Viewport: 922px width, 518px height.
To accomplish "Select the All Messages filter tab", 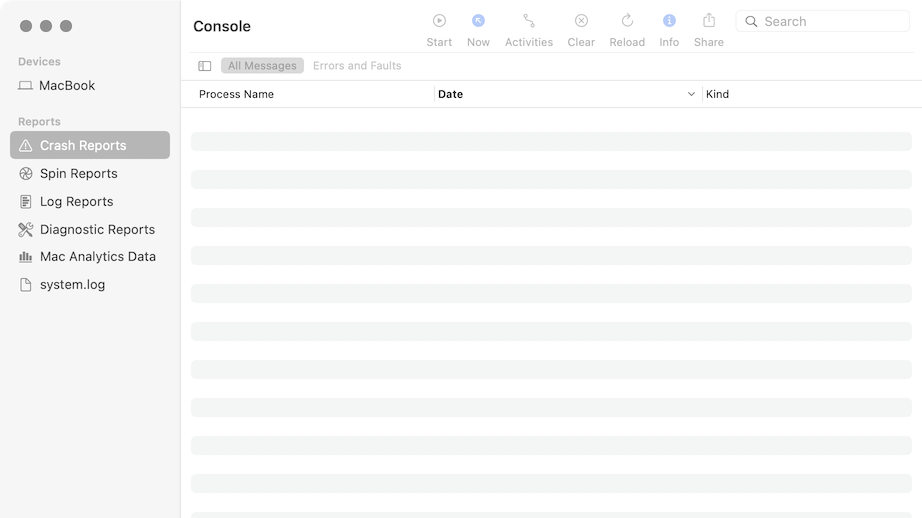I will (262, 66).
